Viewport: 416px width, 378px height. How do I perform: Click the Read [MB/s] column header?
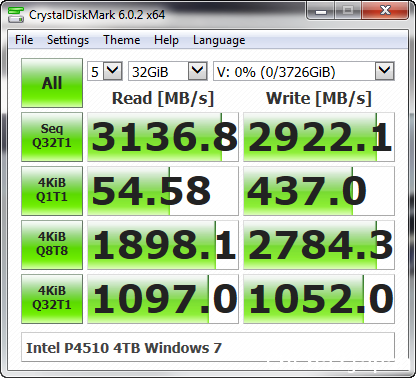[163, 98]
